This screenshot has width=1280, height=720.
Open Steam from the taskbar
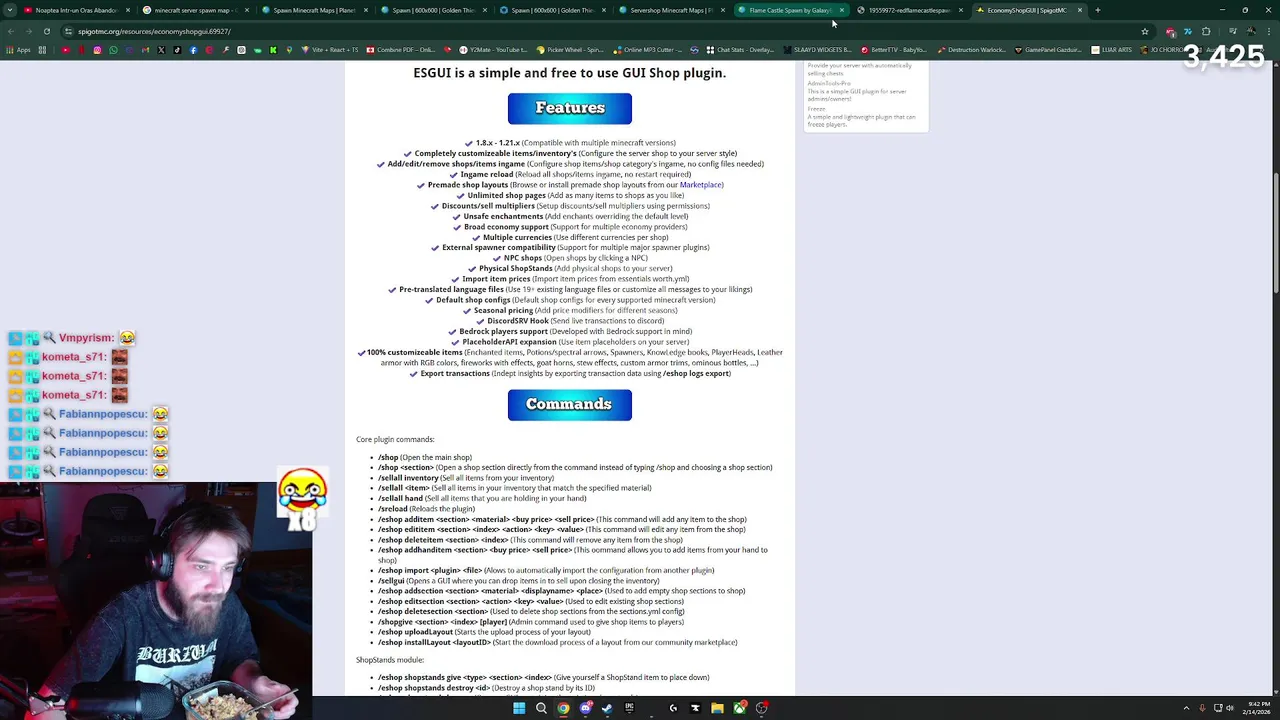pos(607,708)
